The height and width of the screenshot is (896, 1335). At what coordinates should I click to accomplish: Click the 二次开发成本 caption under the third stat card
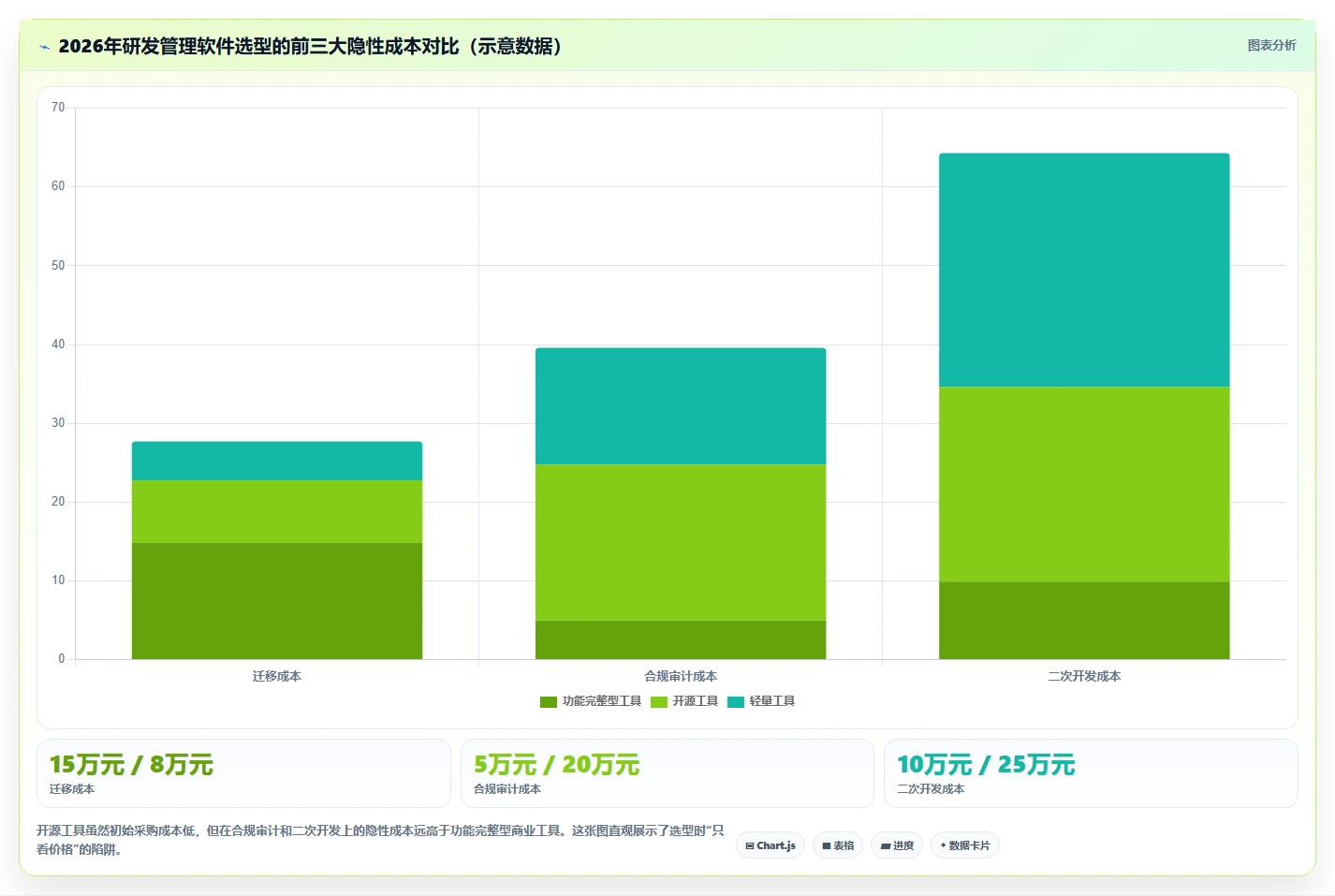pyautogui.click(x=931, y=789)
